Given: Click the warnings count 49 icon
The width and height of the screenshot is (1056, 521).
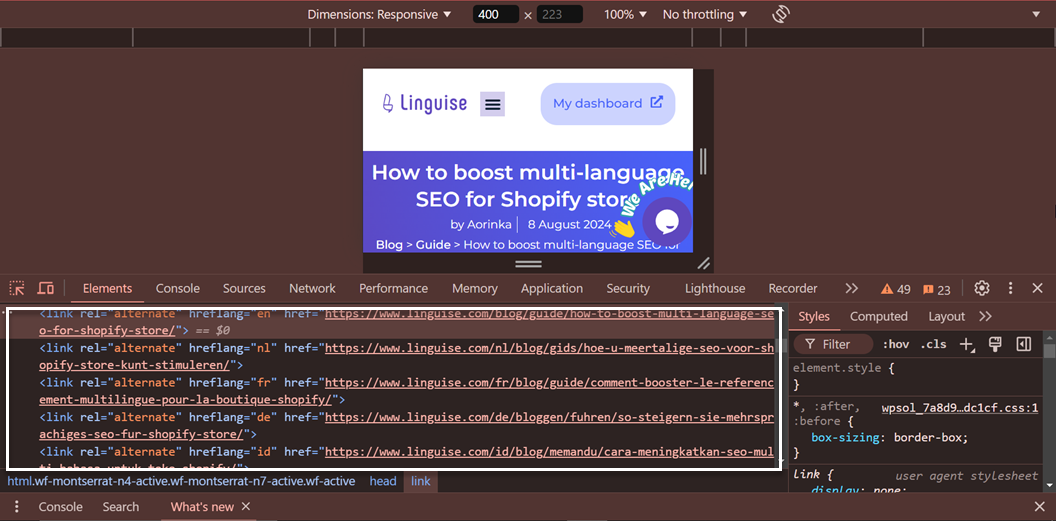Looking at the screenshot, I should point(896,289).
